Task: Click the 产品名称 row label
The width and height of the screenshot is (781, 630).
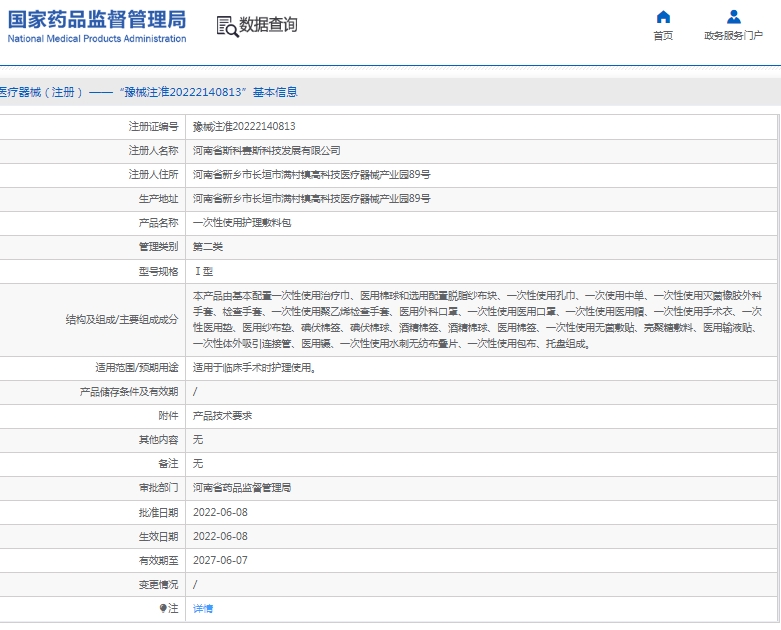Action: (x=158, y=223)
